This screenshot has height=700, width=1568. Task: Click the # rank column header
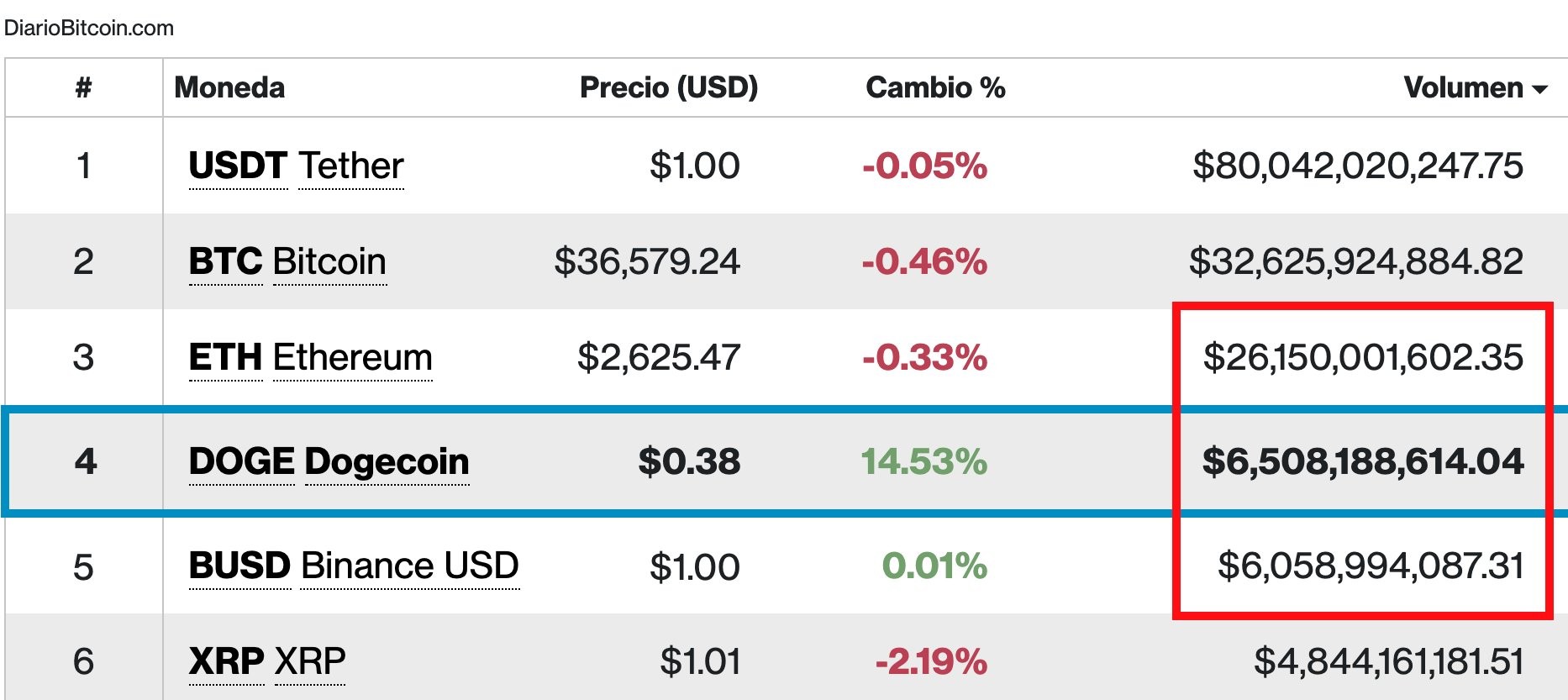pyautogui.click(x=83, y=87)
